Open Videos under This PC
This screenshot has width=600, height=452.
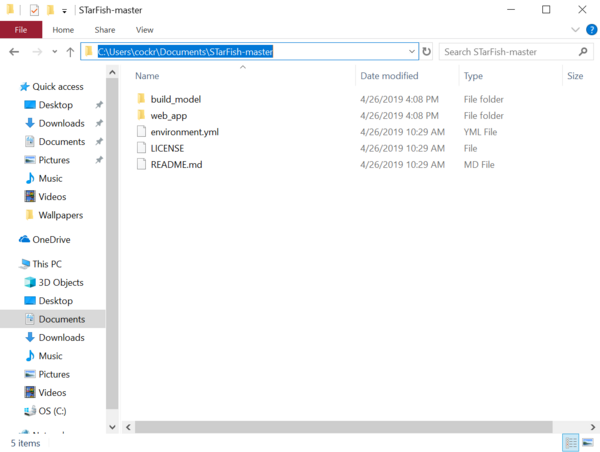[x=52, y=393]
